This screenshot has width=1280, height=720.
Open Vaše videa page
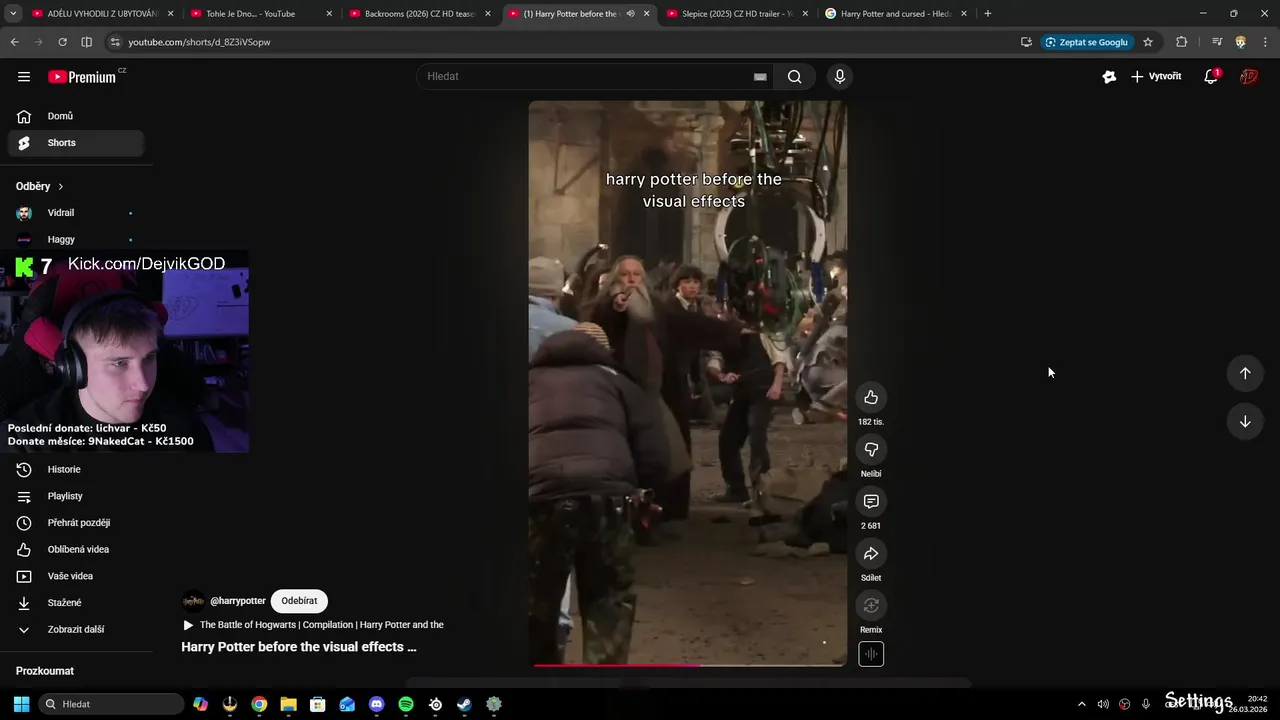click(x=76, y=576)
